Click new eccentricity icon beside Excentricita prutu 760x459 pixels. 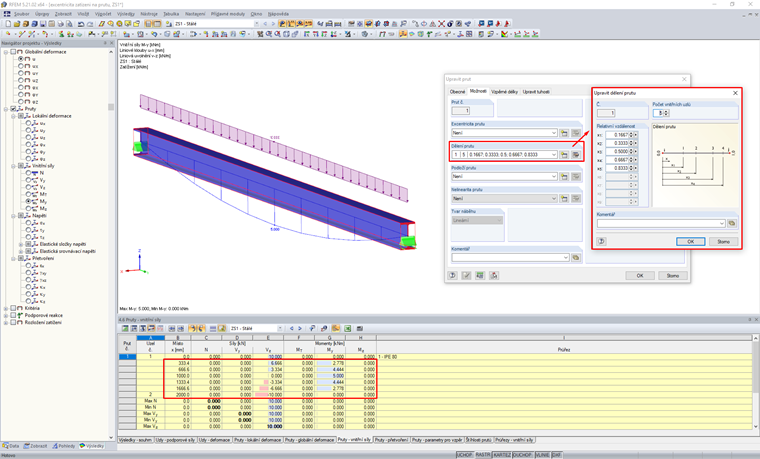[x=565, y=133]
